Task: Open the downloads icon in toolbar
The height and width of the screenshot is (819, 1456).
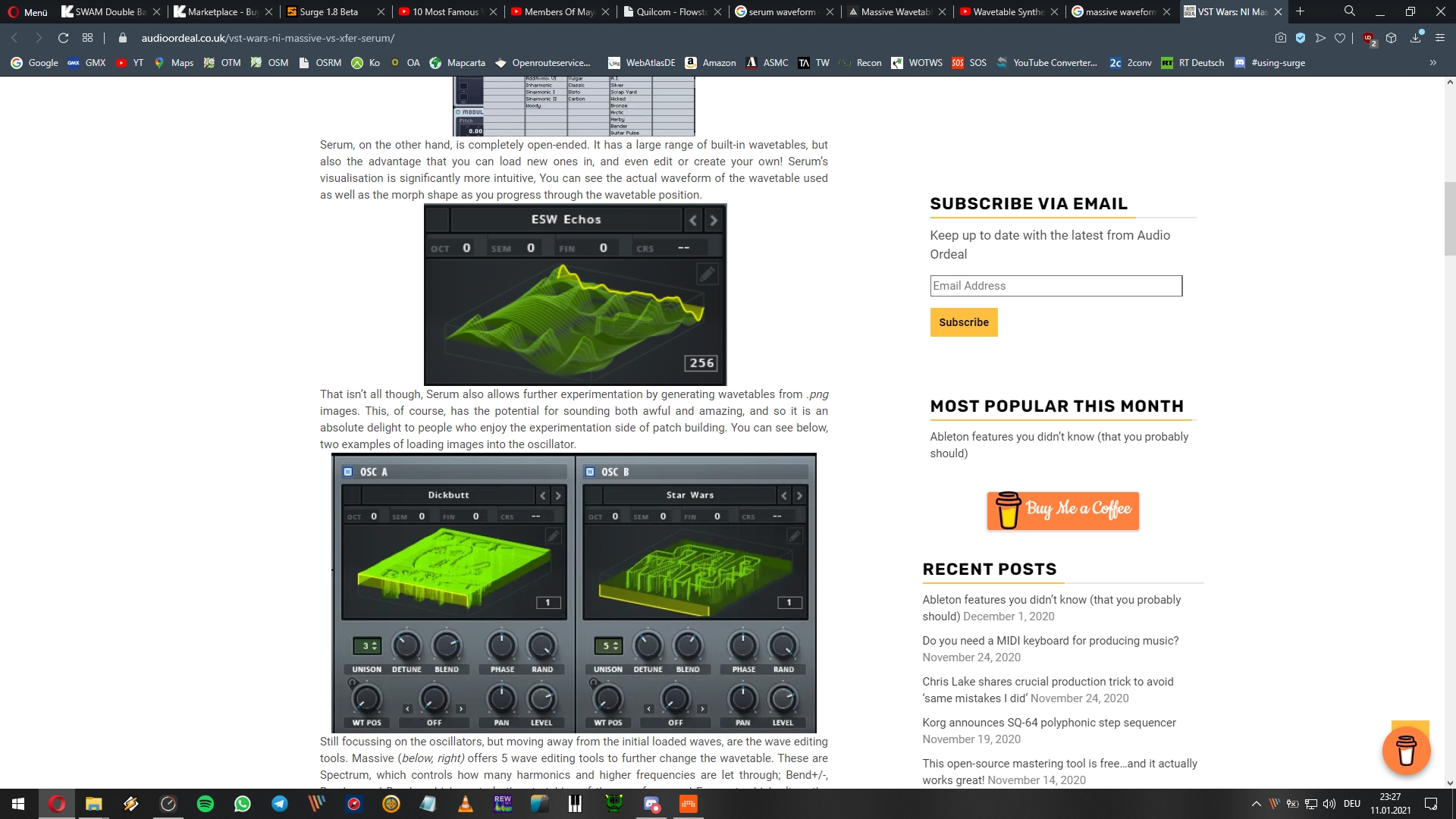Action: point(1416,38)
